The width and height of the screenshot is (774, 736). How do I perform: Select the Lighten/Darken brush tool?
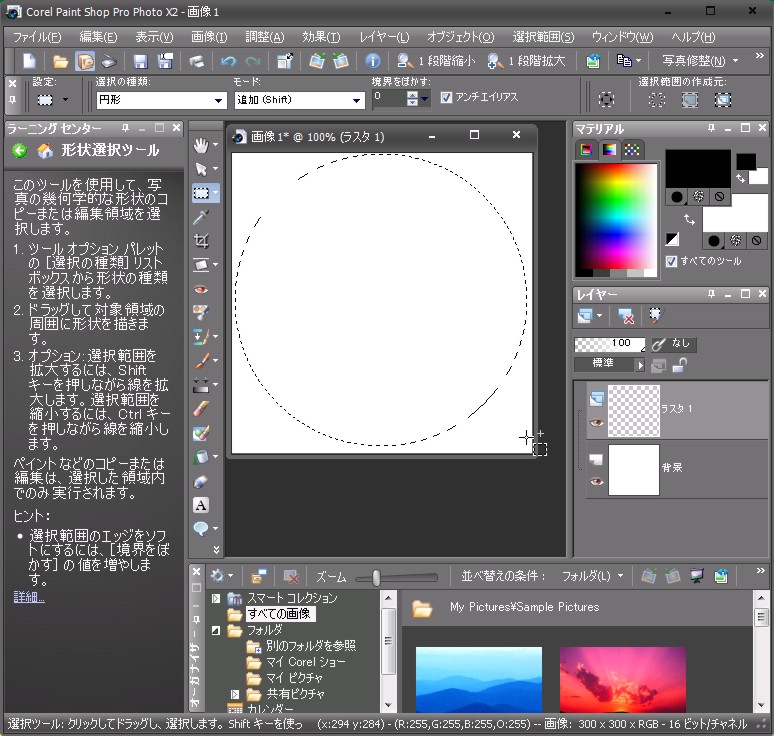(x=201, y=385)
